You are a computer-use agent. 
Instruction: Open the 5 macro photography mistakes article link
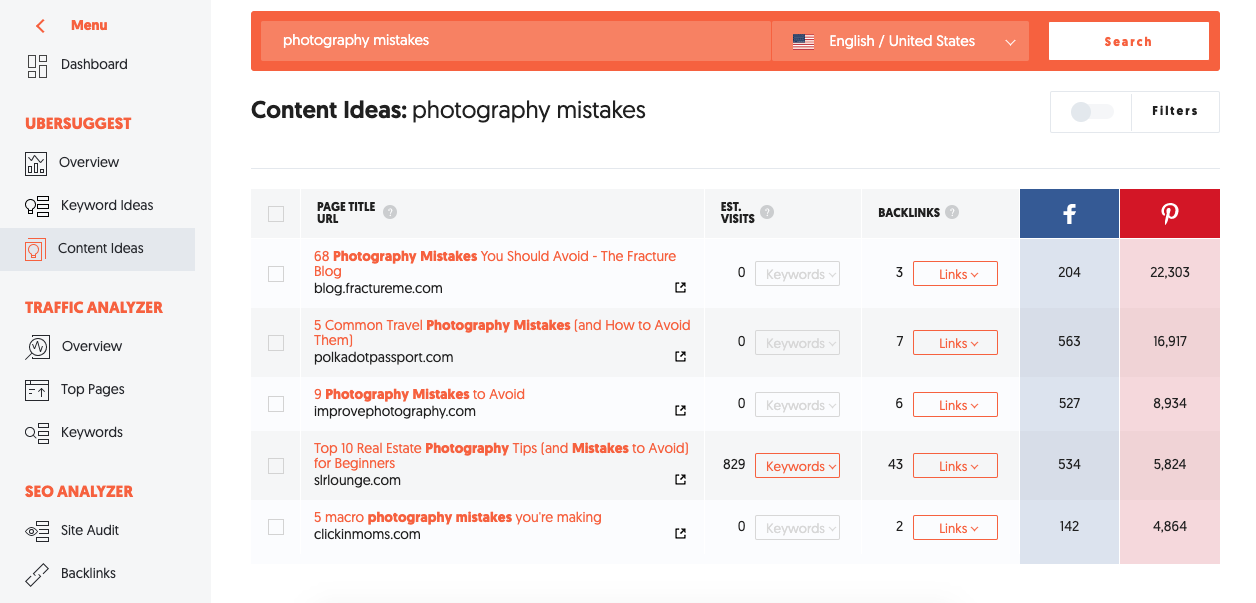coord(457,517)
